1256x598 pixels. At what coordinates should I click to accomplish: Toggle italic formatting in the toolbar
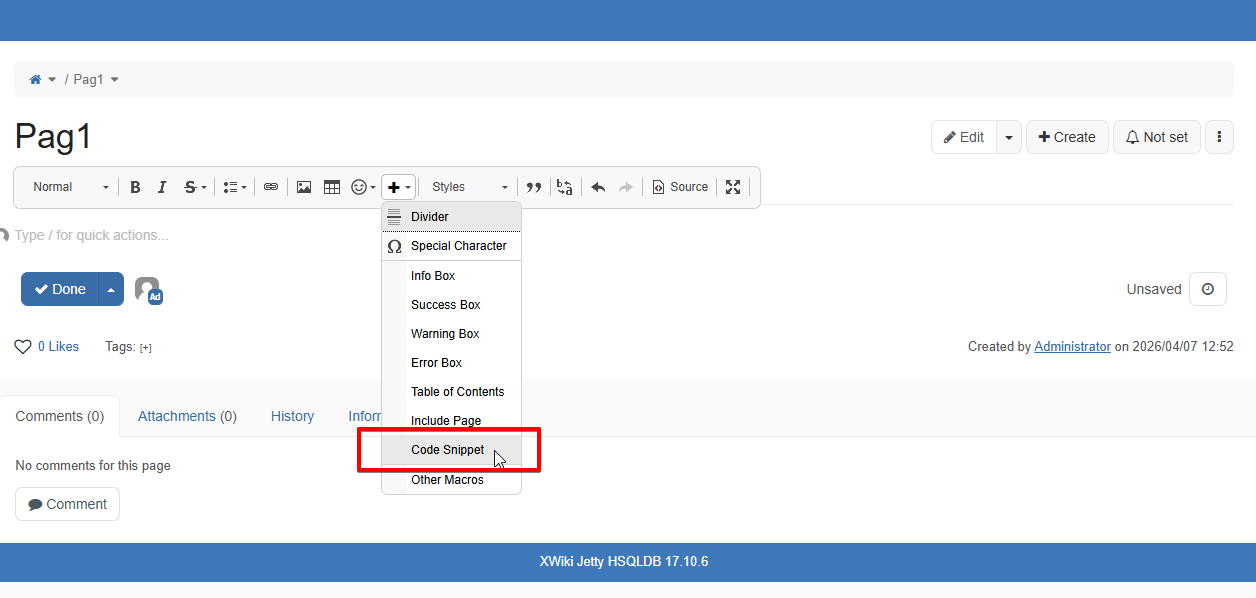tap(162, 187)
